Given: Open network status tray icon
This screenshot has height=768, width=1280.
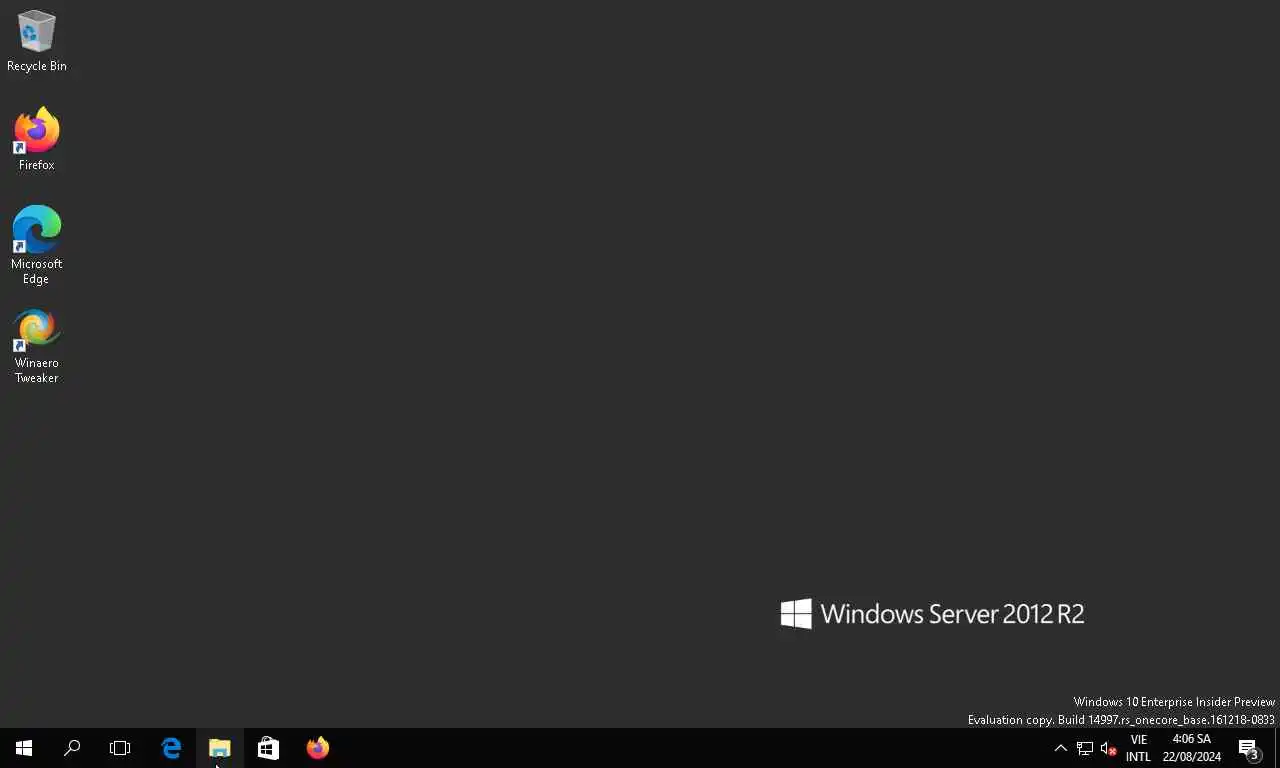Looking at the screenshot, I should pyautogui.click(x=1085, y=748).
